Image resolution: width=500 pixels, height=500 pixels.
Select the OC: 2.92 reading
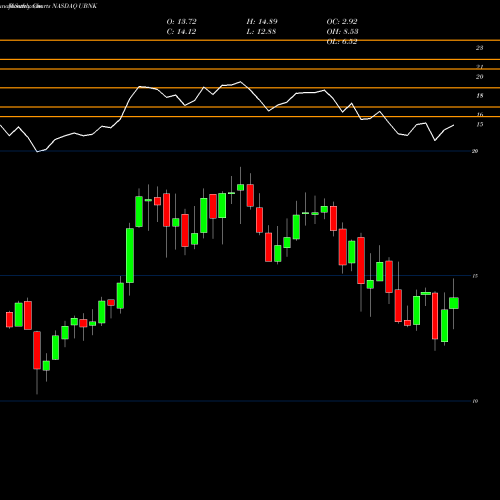pyautogui.click(x=342, y=22)
